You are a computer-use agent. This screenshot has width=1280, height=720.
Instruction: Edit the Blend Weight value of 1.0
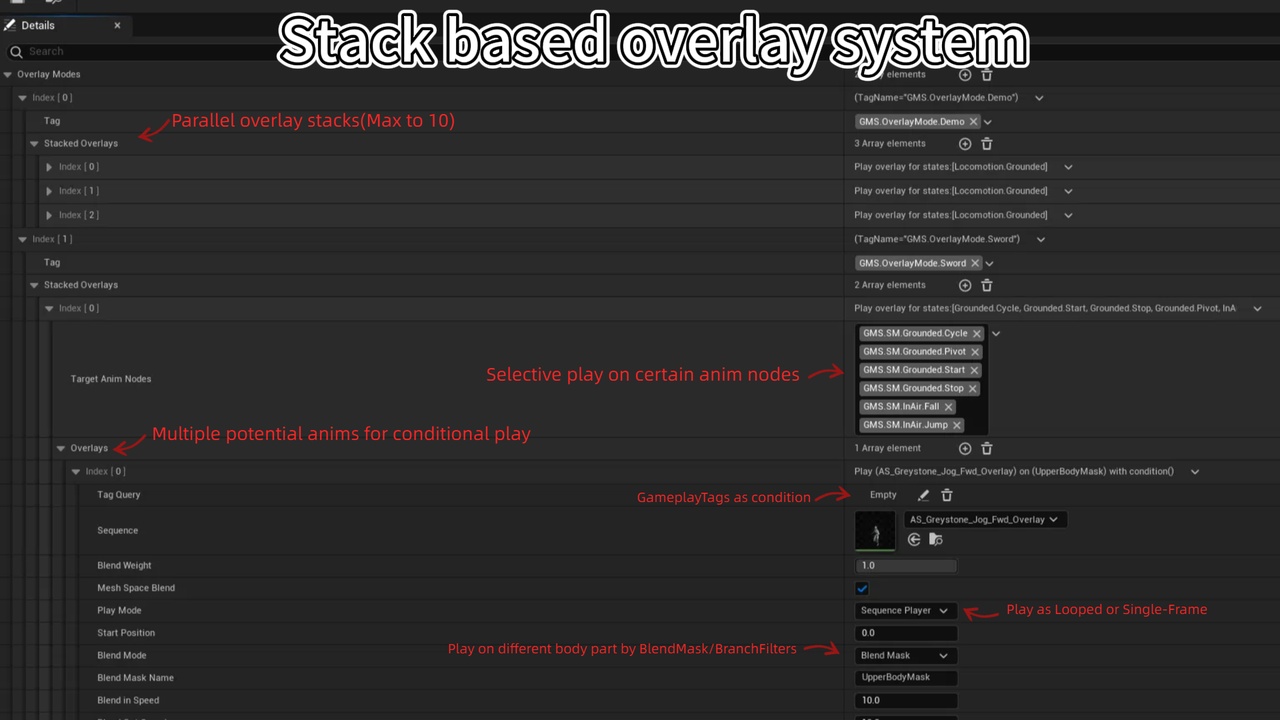(x=905, y=565)
